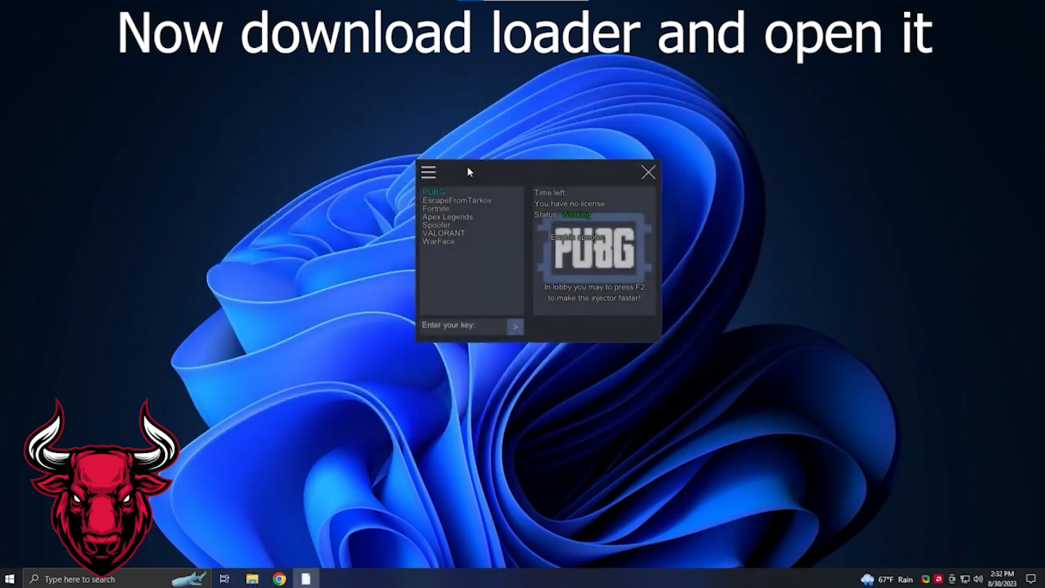
Task: Choose VALORANT in the game list
Action: (443, 233)
